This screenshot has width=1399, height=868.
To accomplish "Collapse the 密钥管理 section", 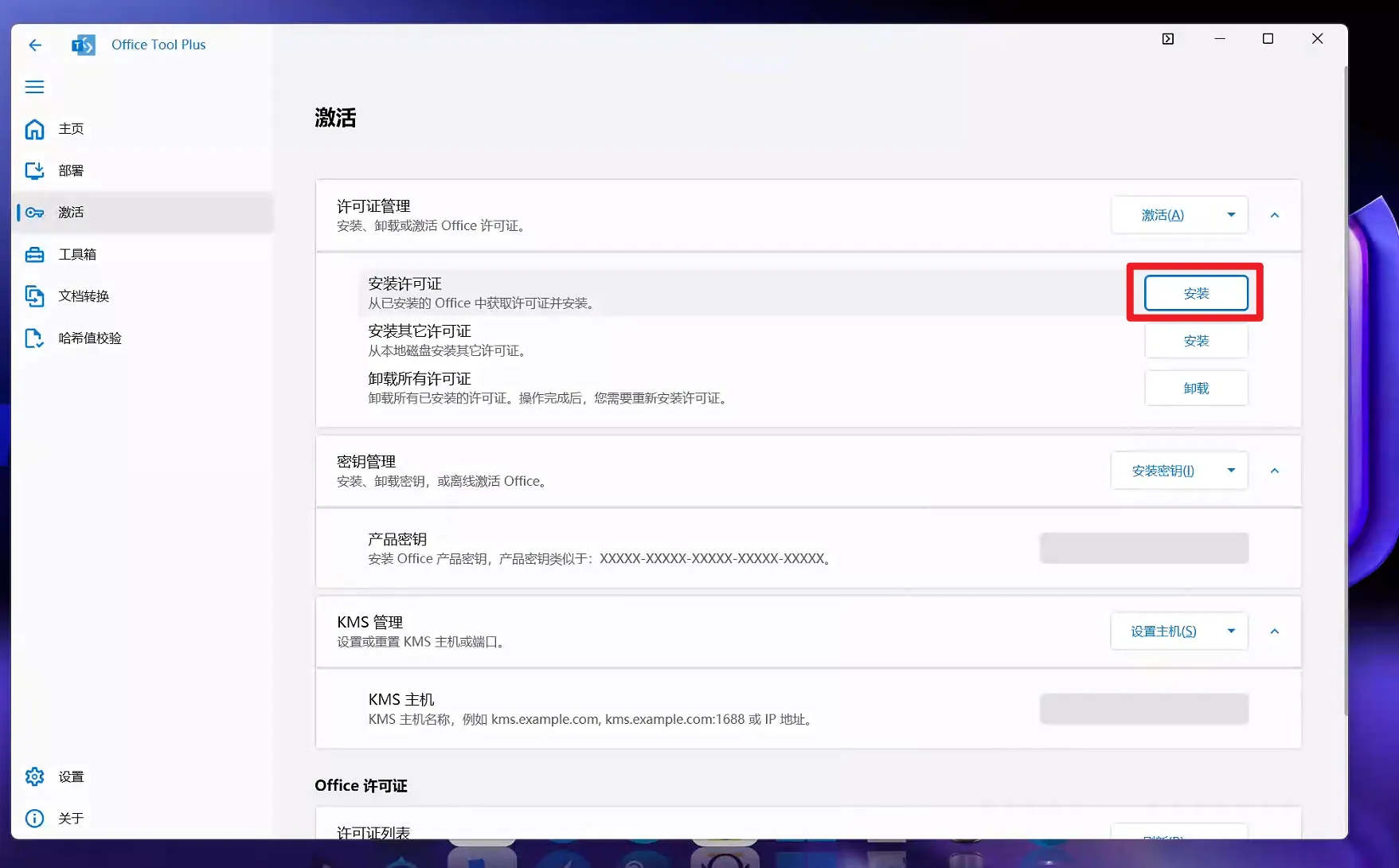I will [1275, 471].
